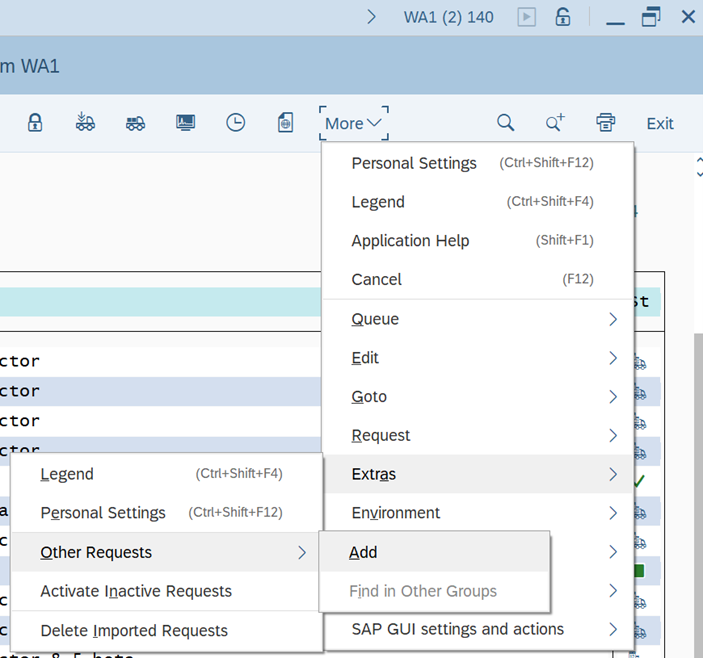Choose Personal Settings in the Extras submenu
703x658 pixels.
tap(167, 513)
